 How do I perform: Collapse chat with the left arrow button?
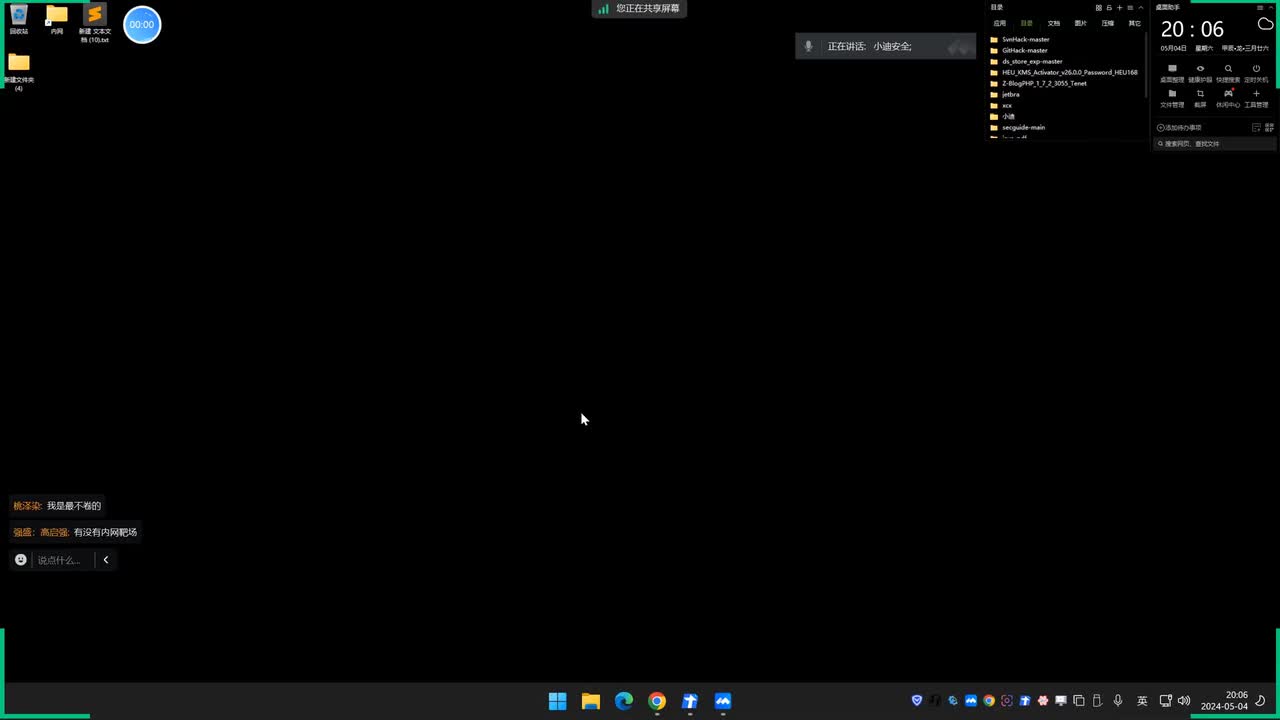(x=106, y=560)
